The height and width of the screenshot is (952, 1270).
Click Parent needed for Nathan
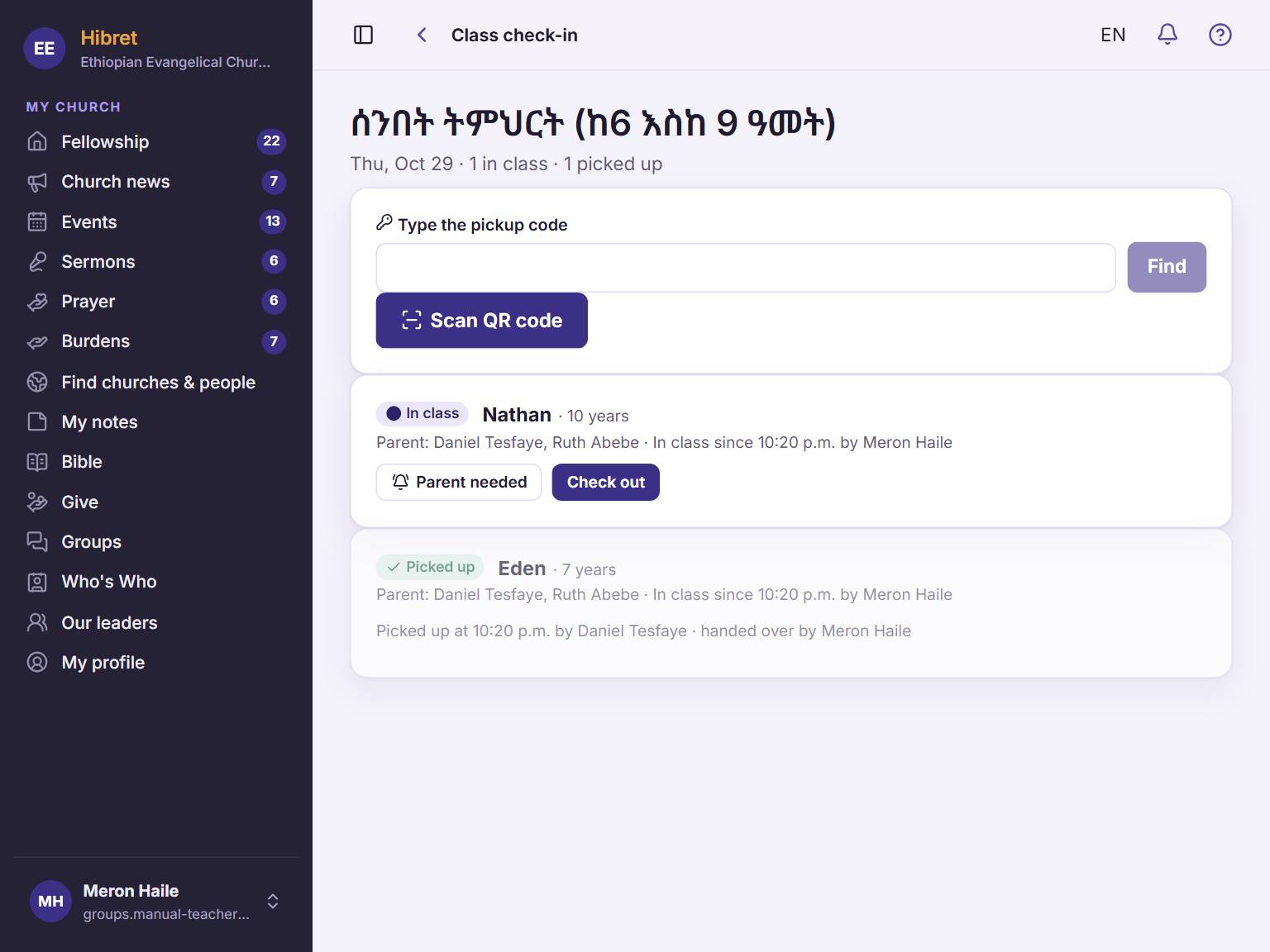point(459,482)
